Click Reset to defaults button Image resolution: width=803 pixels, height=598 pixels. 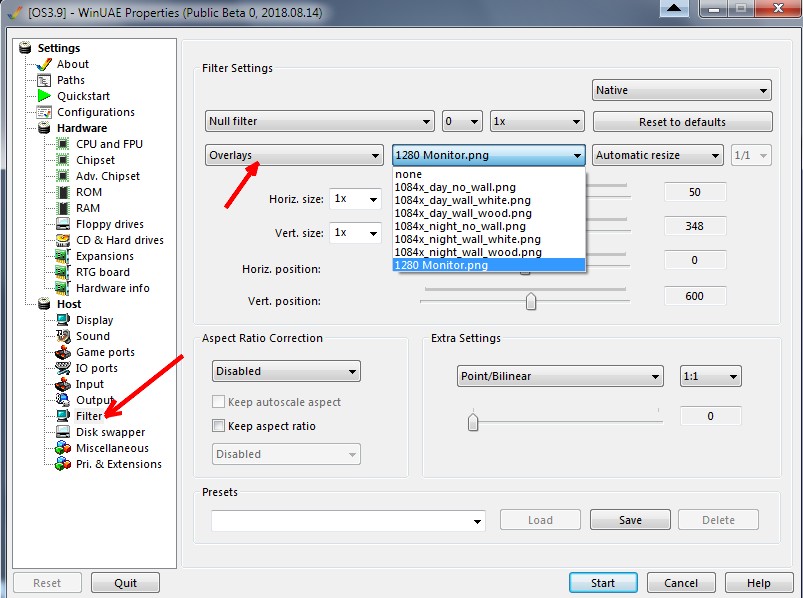coord(682,122)
